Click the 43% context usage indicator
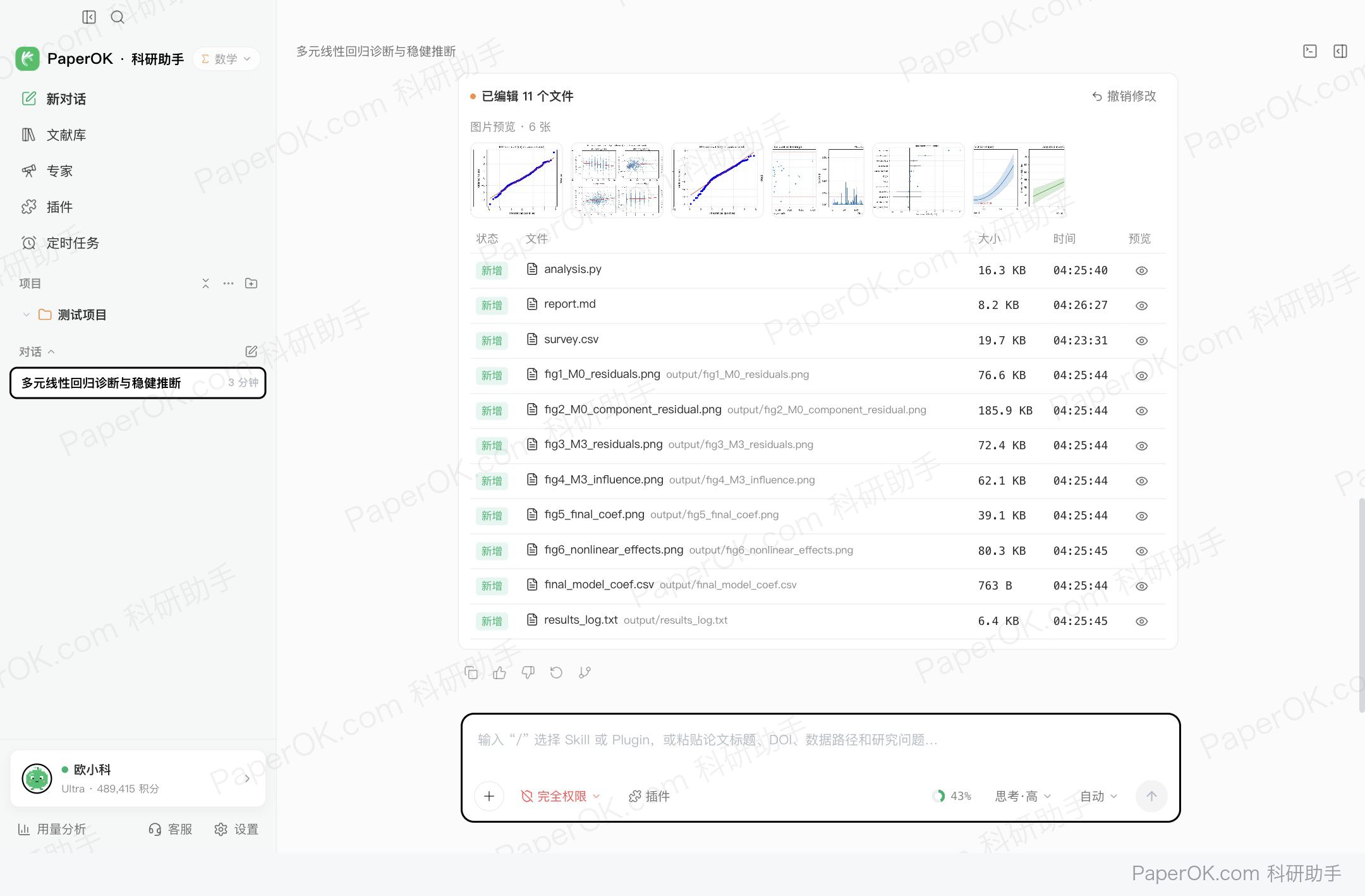 point(952,796)
